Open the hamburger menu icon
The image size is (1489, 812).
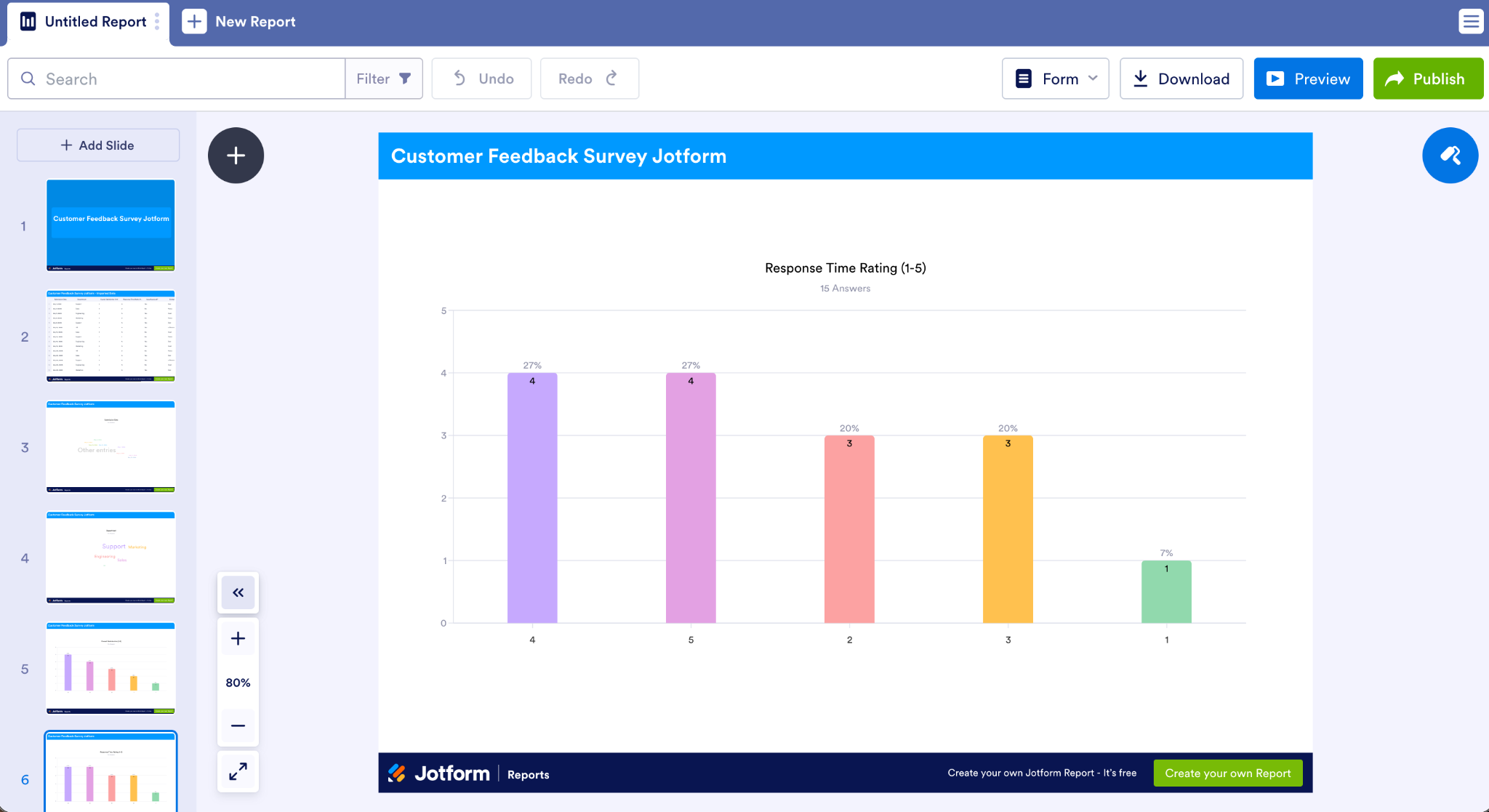1471,22
